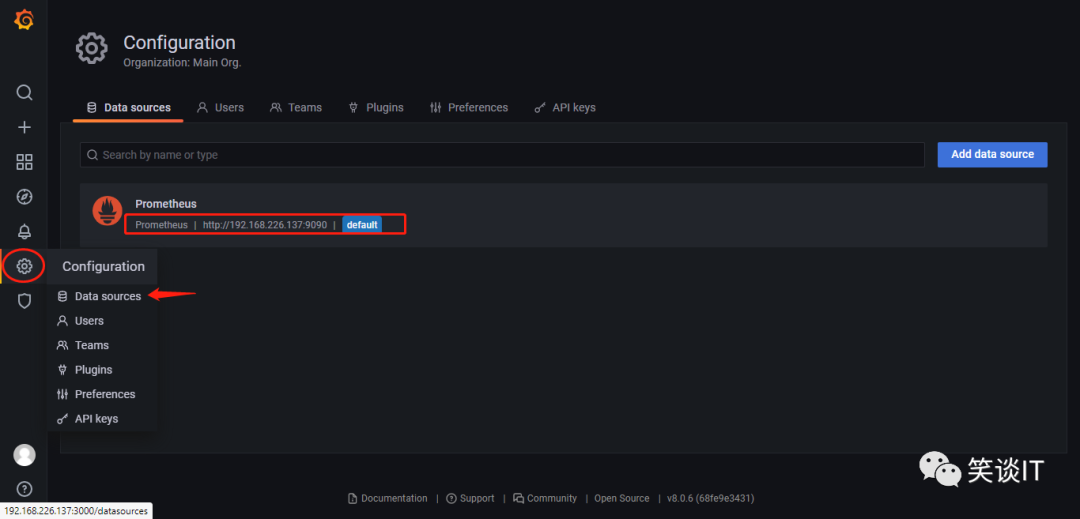Open the Prometheus data source entry
Screen dimensions: 1080x519
pos(563,215)
